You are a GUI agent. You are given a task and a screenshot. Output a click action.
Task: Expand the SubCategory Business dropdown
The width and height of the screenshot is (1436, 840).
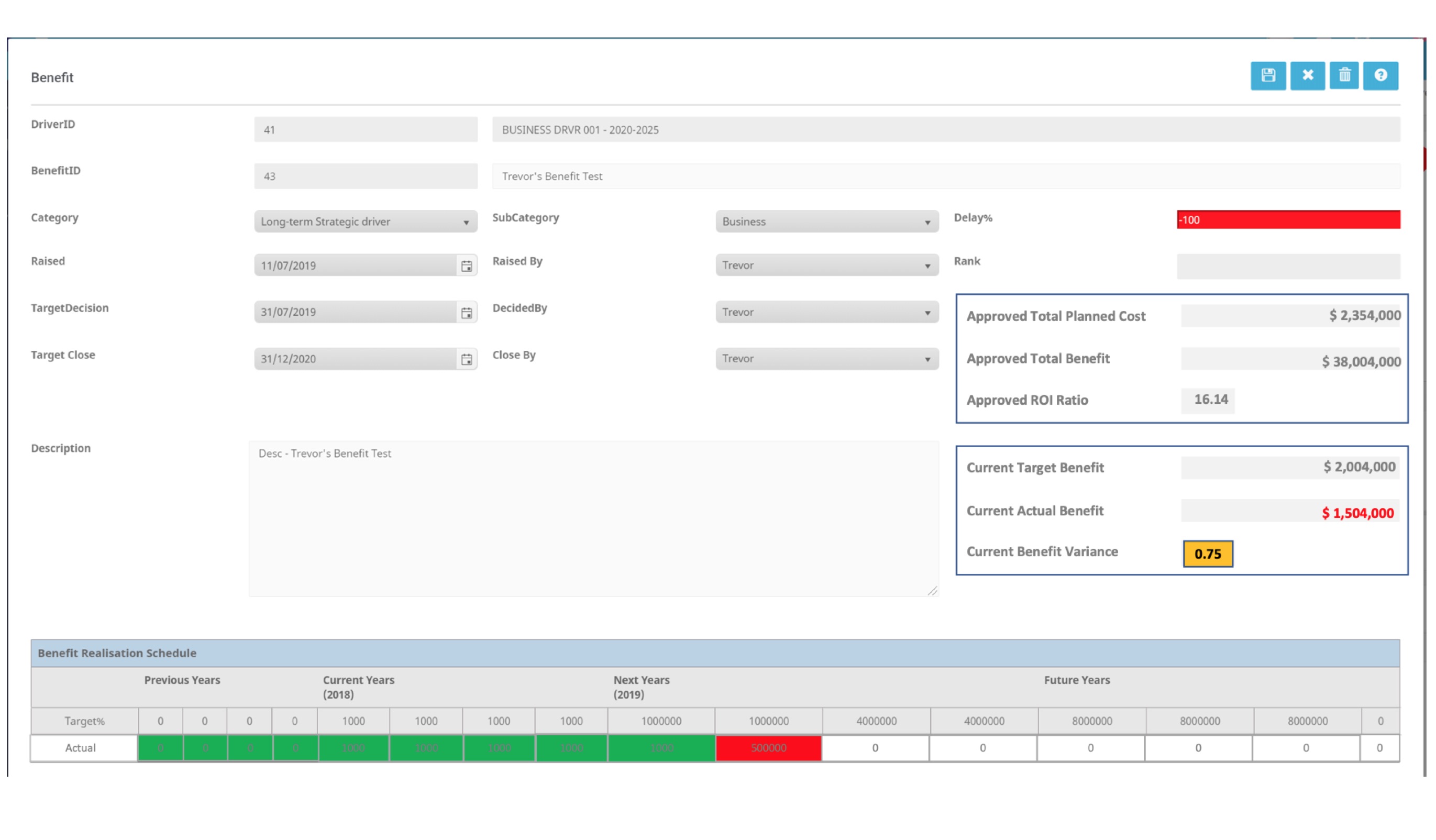pyautogui.click(x=827, y=222)
